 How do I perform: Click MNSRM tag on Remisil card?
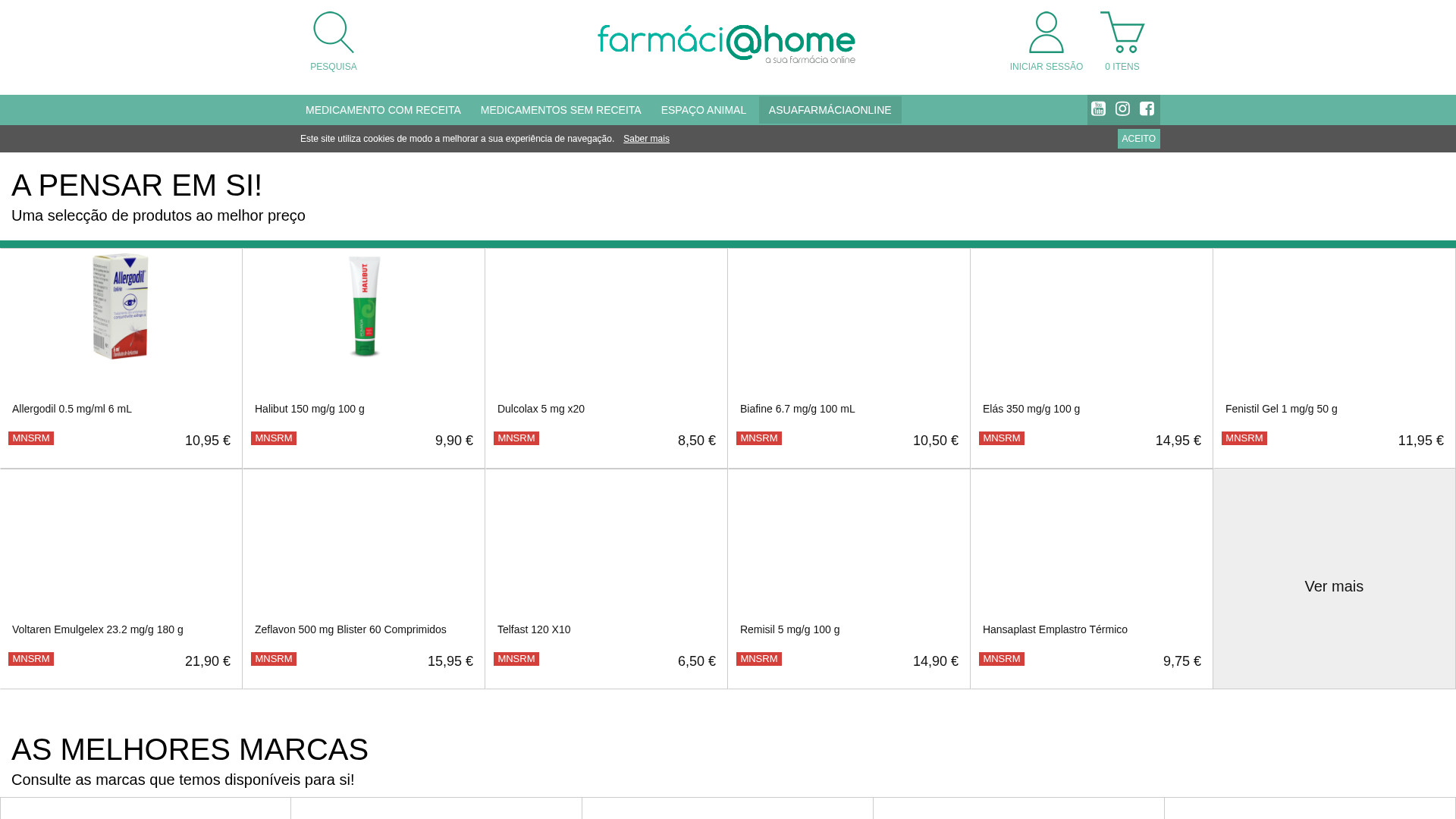pyautogui.click(x=759, y=659)
